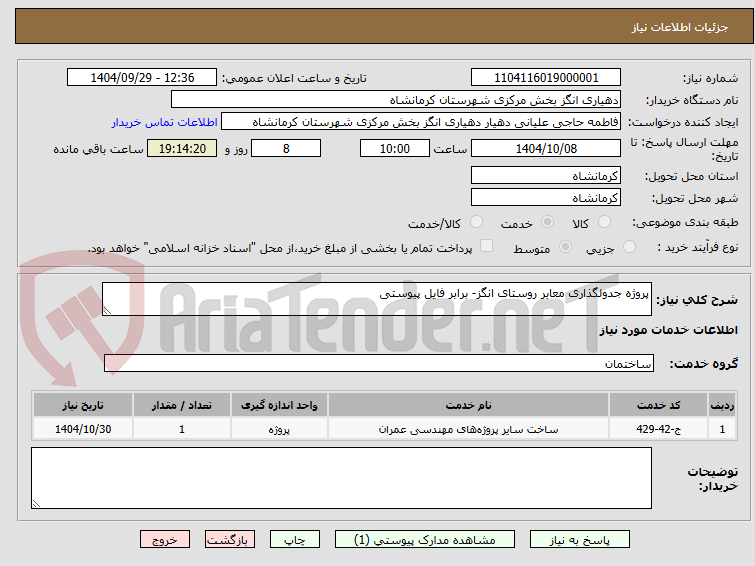The width and height of the screenshot is (755, 566).
Task: Click cell ساخت سایر پروژه‌های مهندسی عمران
Action: click(469, 429)
